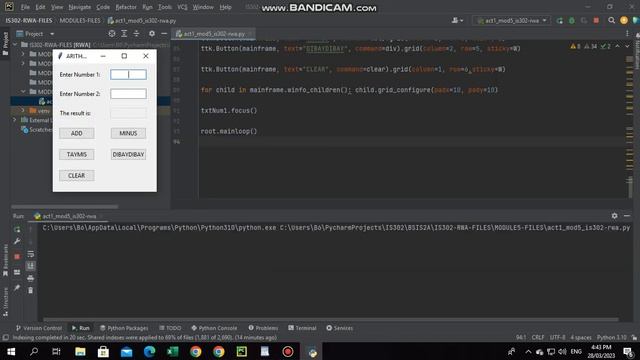Click the CRLF line separator in status bar

pos(538,338)
